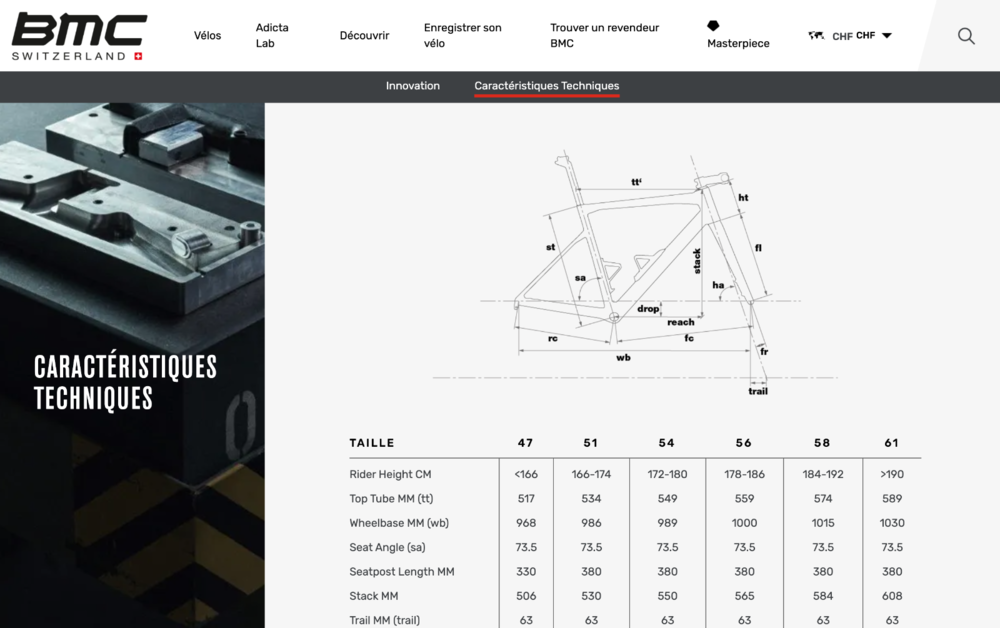
Task: Select the size 47 column header
Action: 525,443
